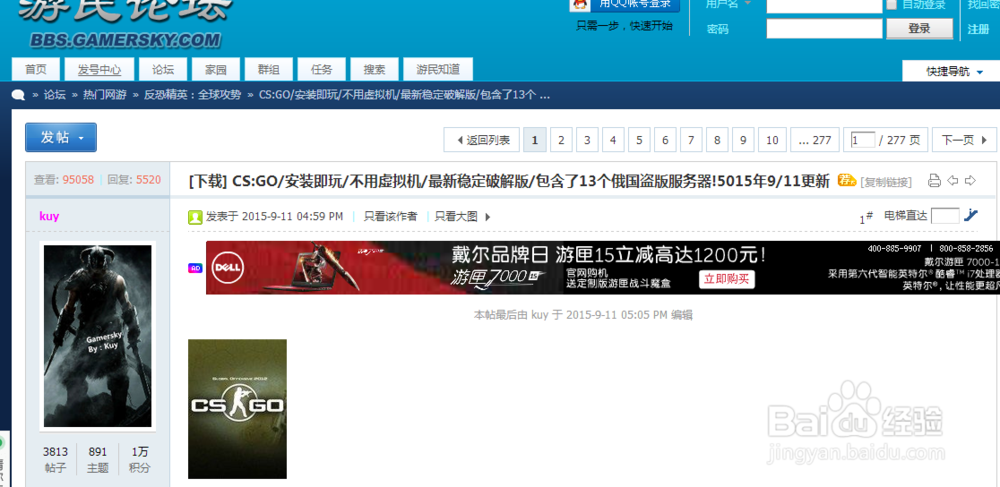Open the 游民知道 nav tab
The width and height of the screenshot is (1000, 487).
tap(438, 69)
